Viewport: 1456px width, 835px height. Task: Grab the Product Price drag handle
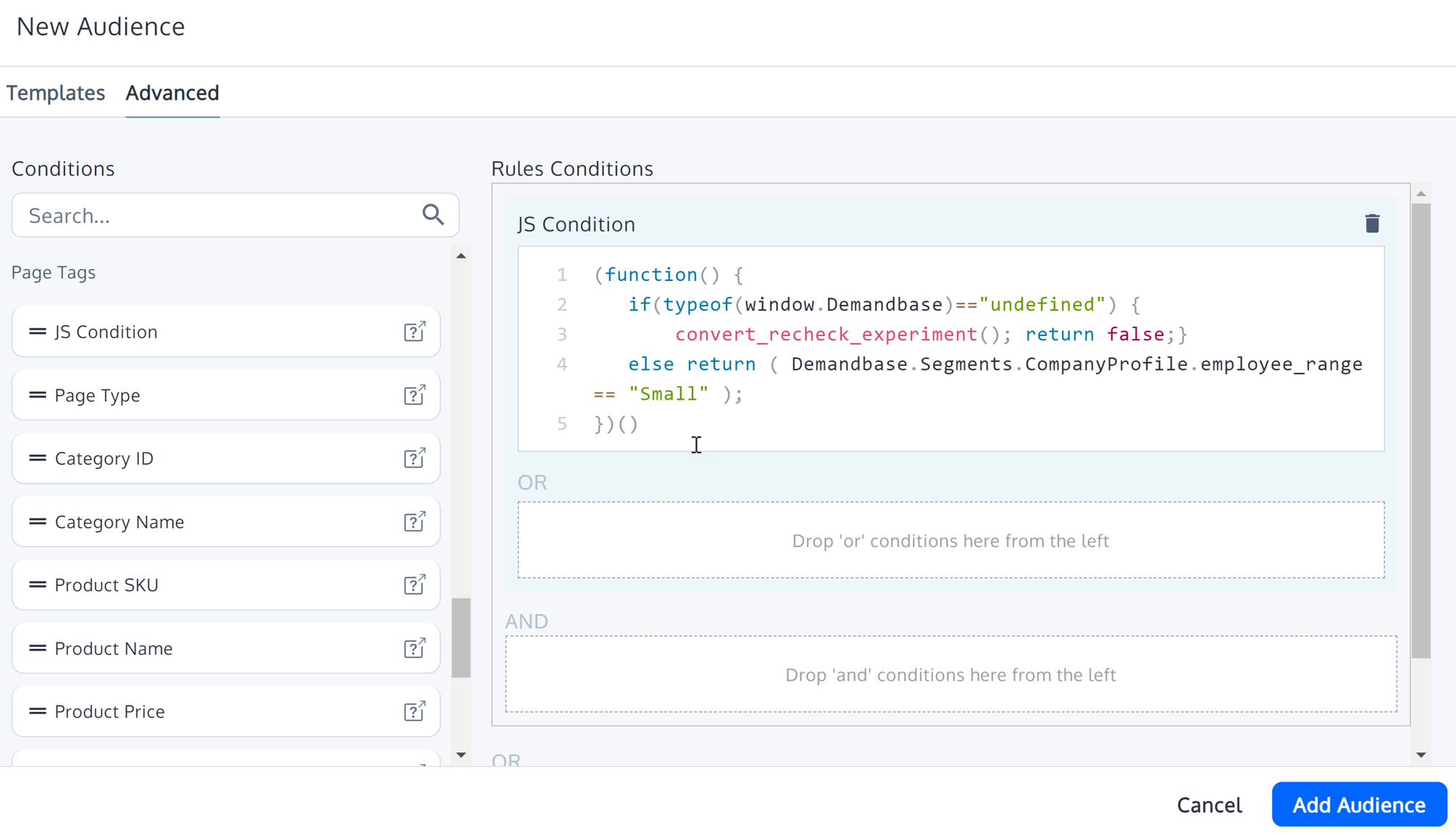pos(38,711)
